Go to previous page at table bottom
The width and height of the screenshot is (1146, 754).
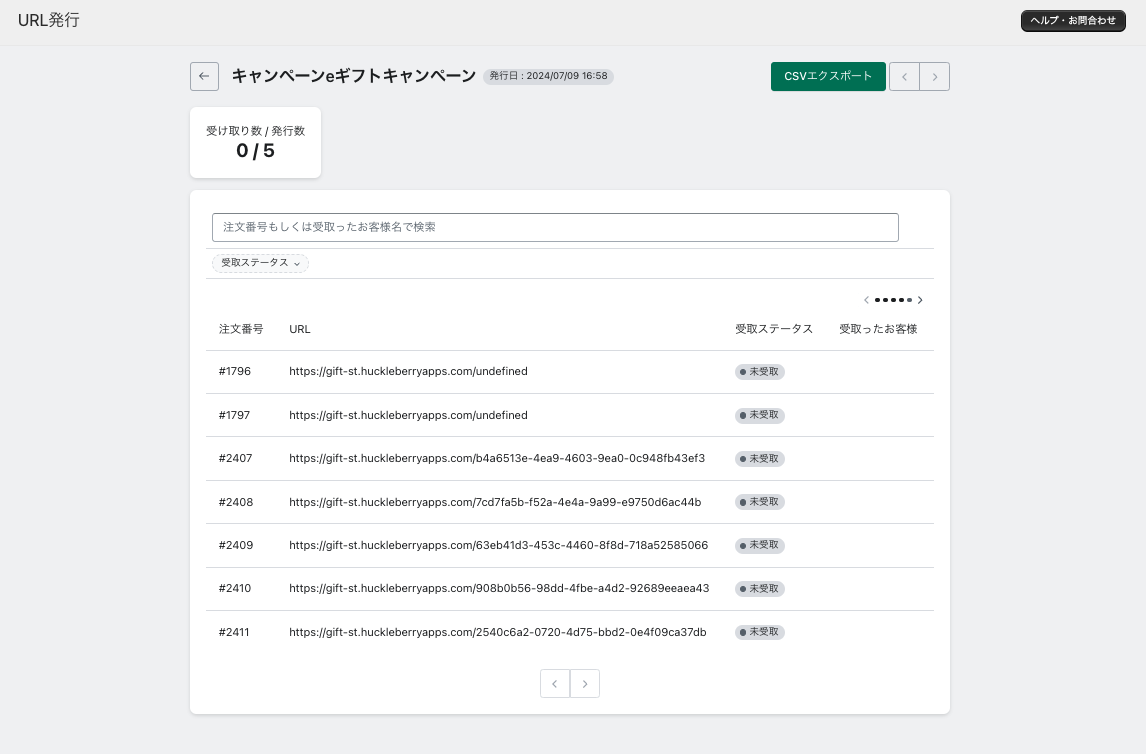pos(555,684)
